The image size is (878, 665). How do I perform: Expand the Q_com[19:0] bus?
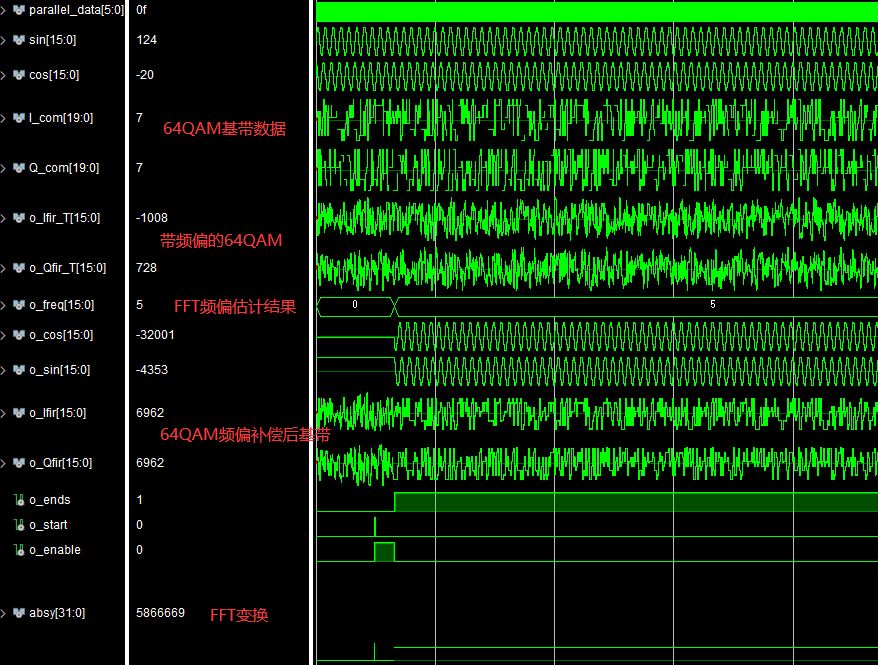(3, 168)
